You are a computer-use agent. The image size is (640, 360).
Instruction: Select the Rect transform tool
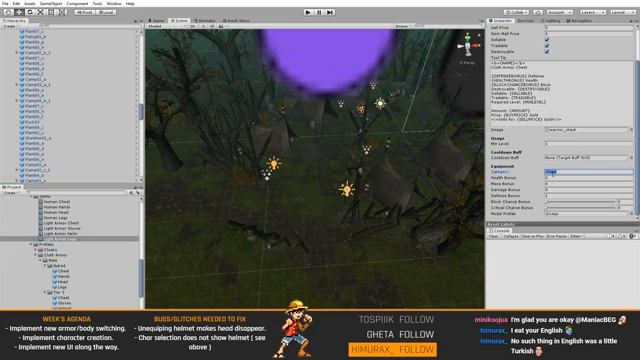coord(51,12)
